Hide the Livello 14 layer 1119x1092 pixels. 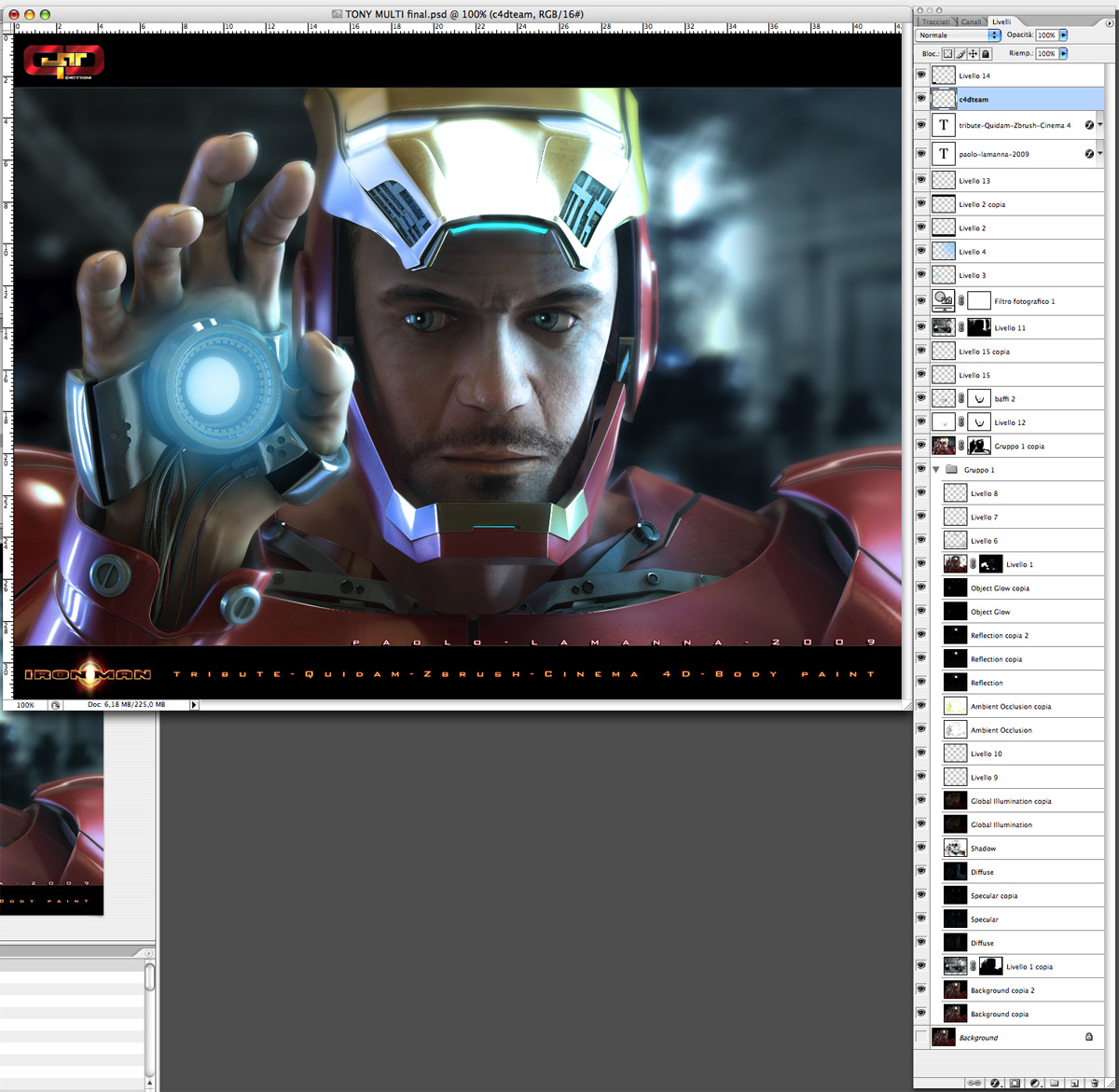point(921,76)
